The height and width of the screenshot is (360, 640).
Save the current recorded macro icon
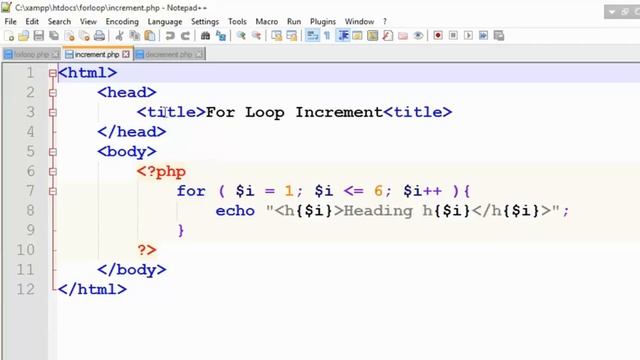(499, 36)
